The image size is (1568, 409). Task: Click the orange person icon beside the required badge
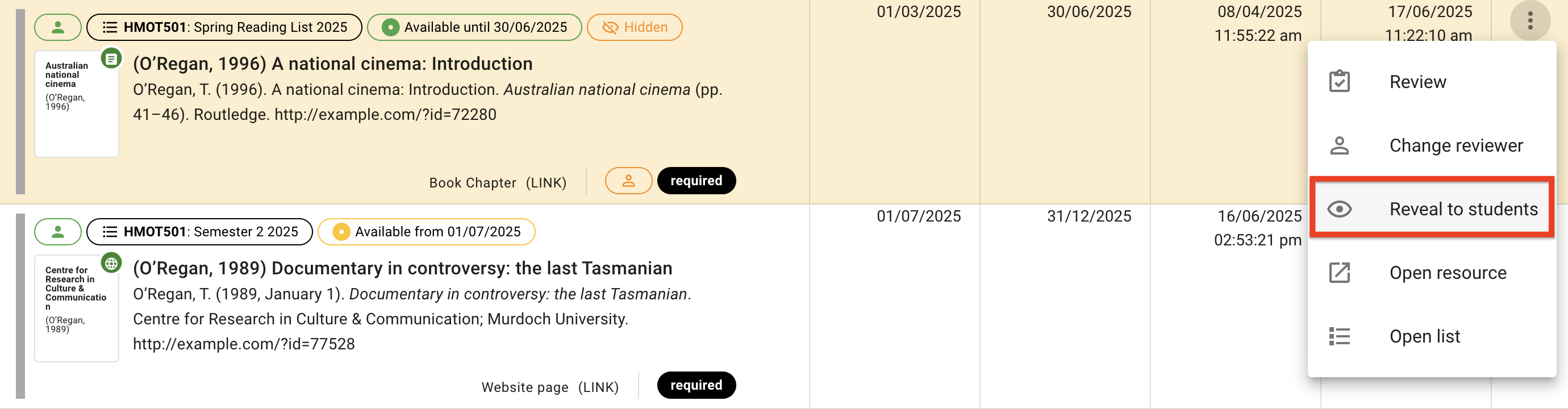pyautogui.click(x=628, y=181)
